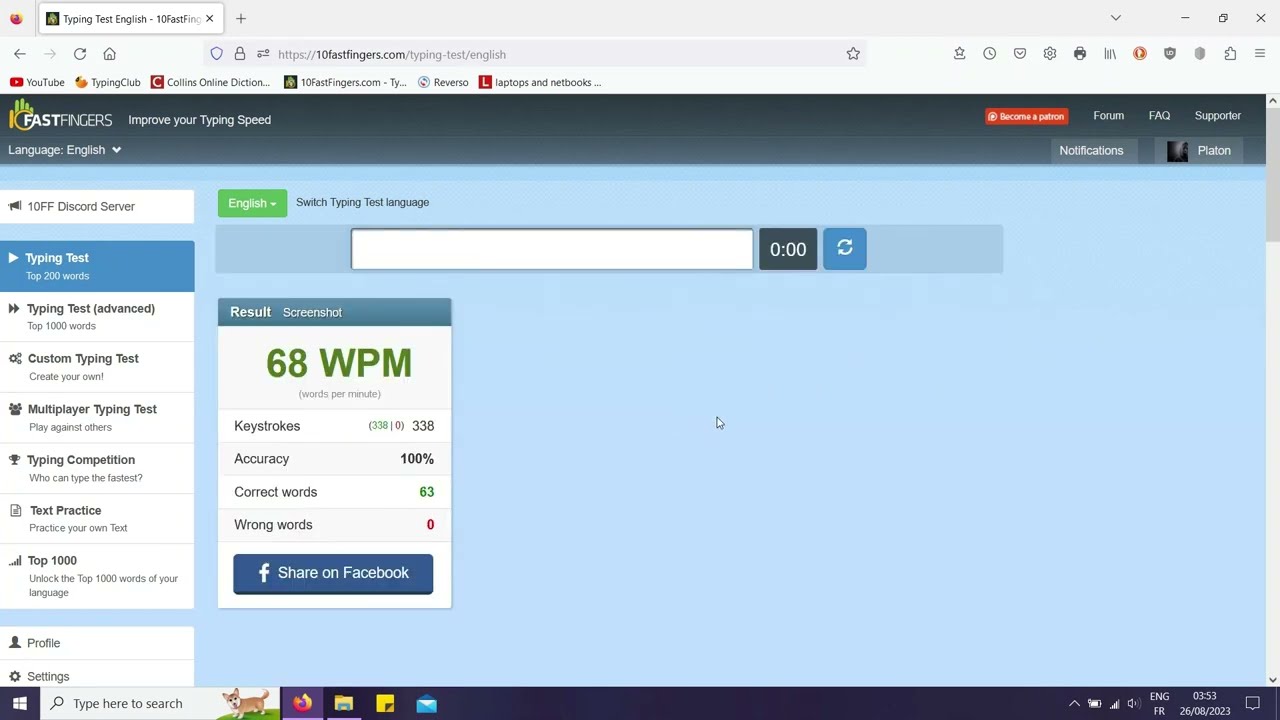Open the Language: English dropdown
1280x720 pixels.
click(x=65, y=150)
